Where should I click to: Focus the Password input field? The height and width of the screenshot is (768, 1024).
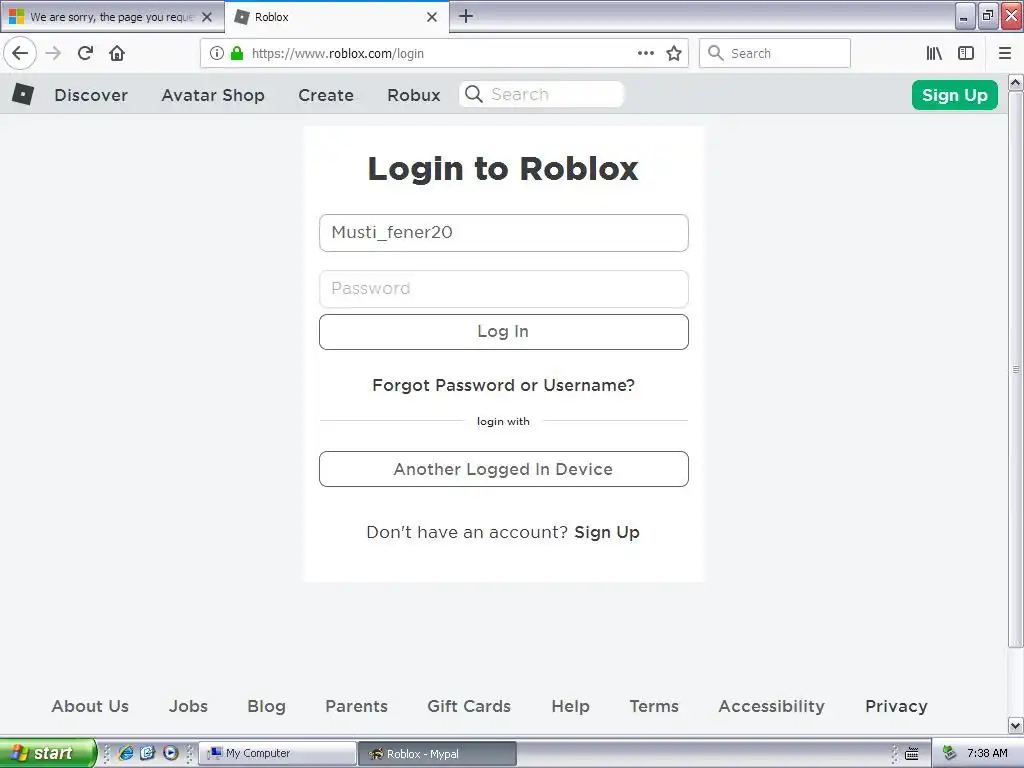(x=504, y=289)
